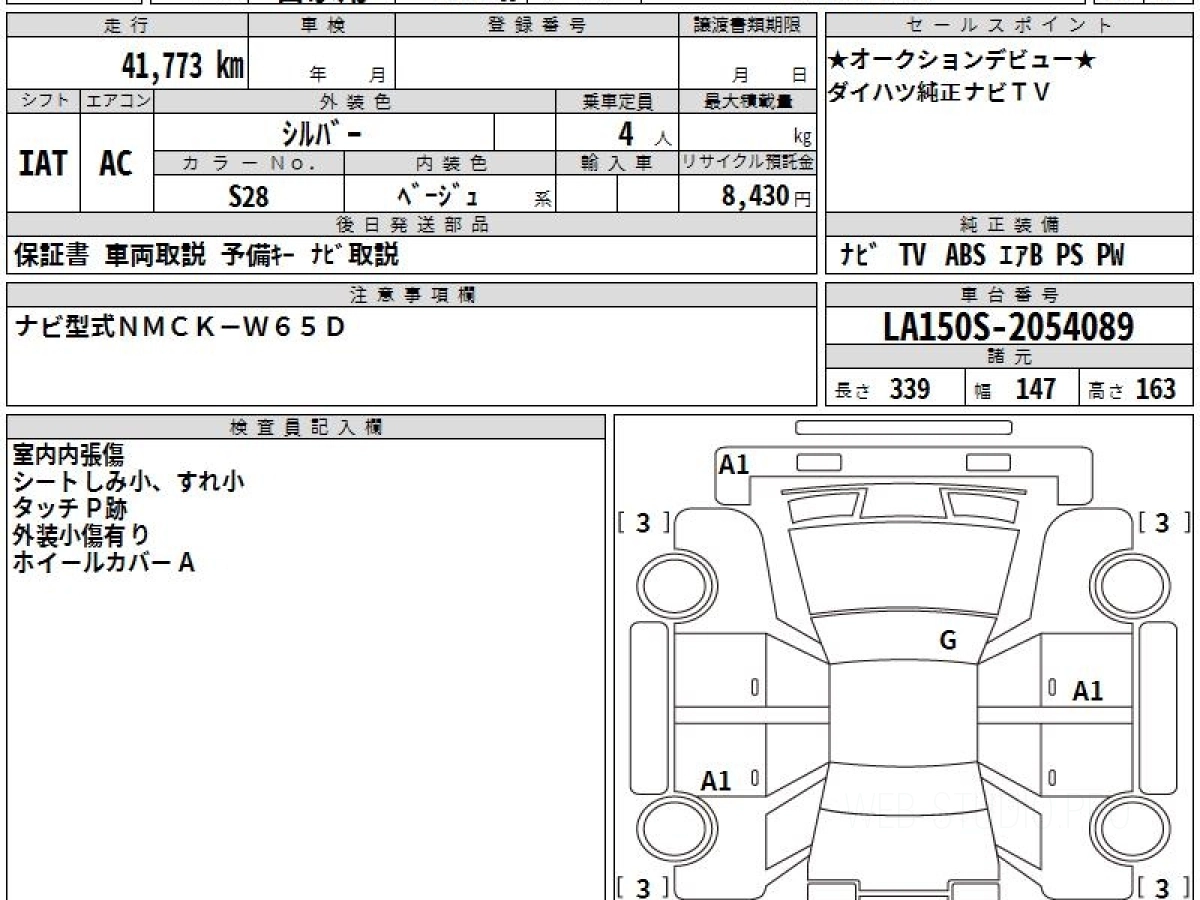Viewport: 1200px width, 900px height.
Task: Click the A1 mark at front bumper
Action: point(733,464)
